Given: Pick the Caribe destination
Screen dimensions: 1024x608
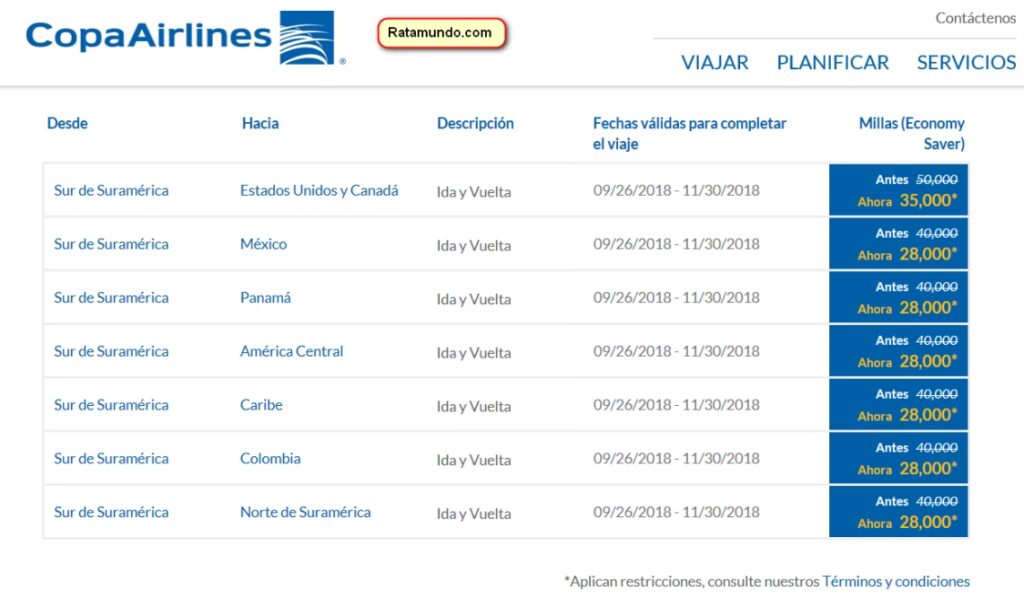Looking at the screenshot, I should 261,405.
